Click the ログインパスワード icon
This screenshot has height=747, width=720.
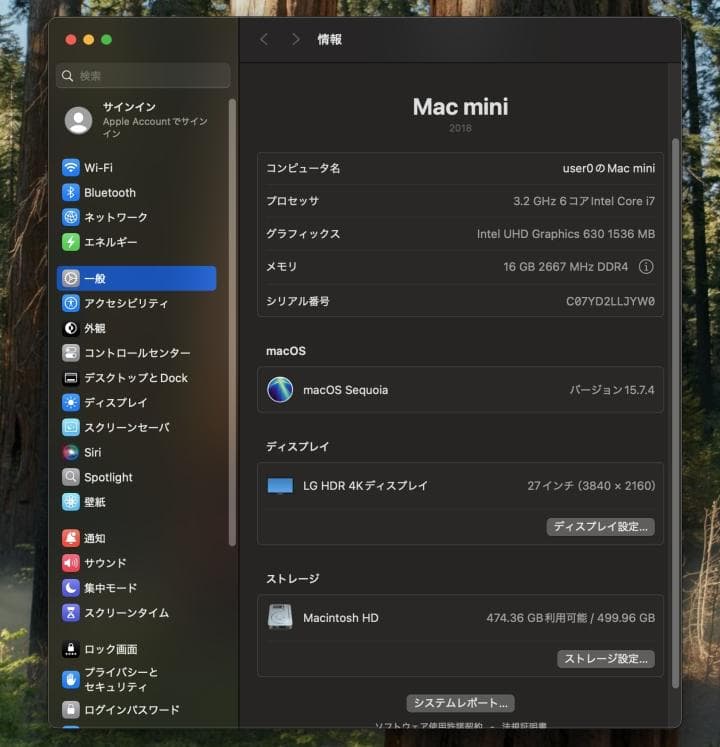[x=71, y=710]
